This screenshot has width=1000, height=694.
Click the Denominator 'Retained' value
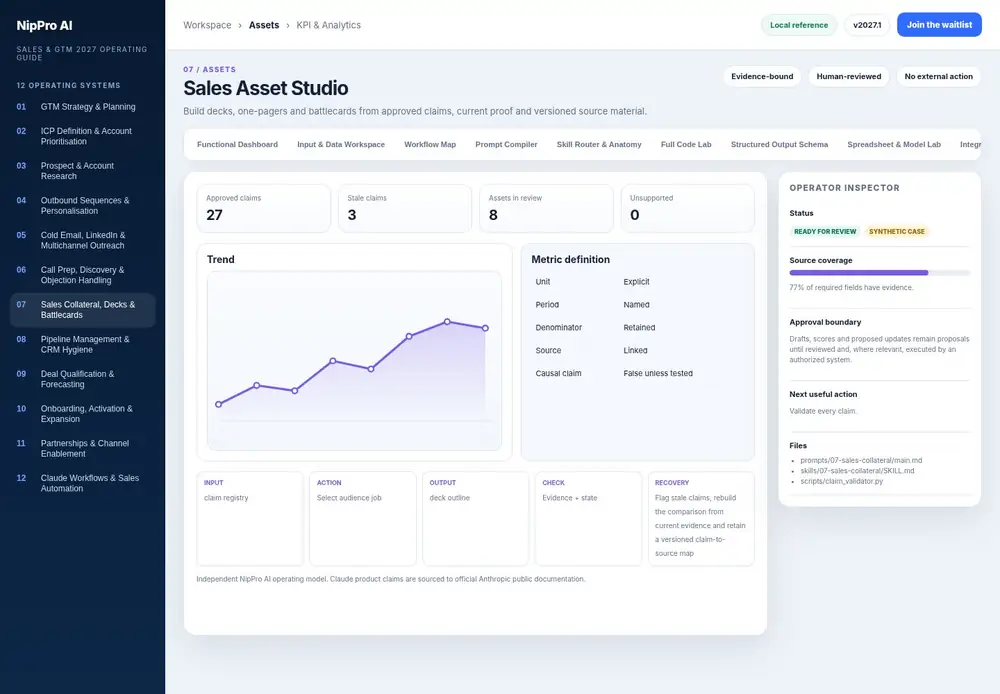pos(639,327)
